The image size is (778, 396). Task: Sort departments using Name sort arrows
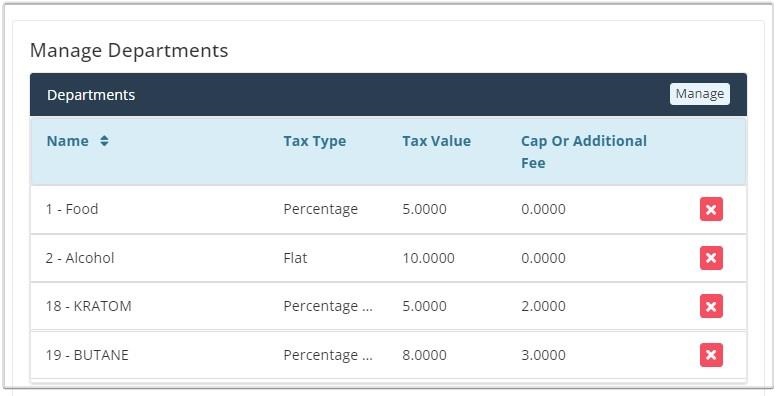coord(104,141)
